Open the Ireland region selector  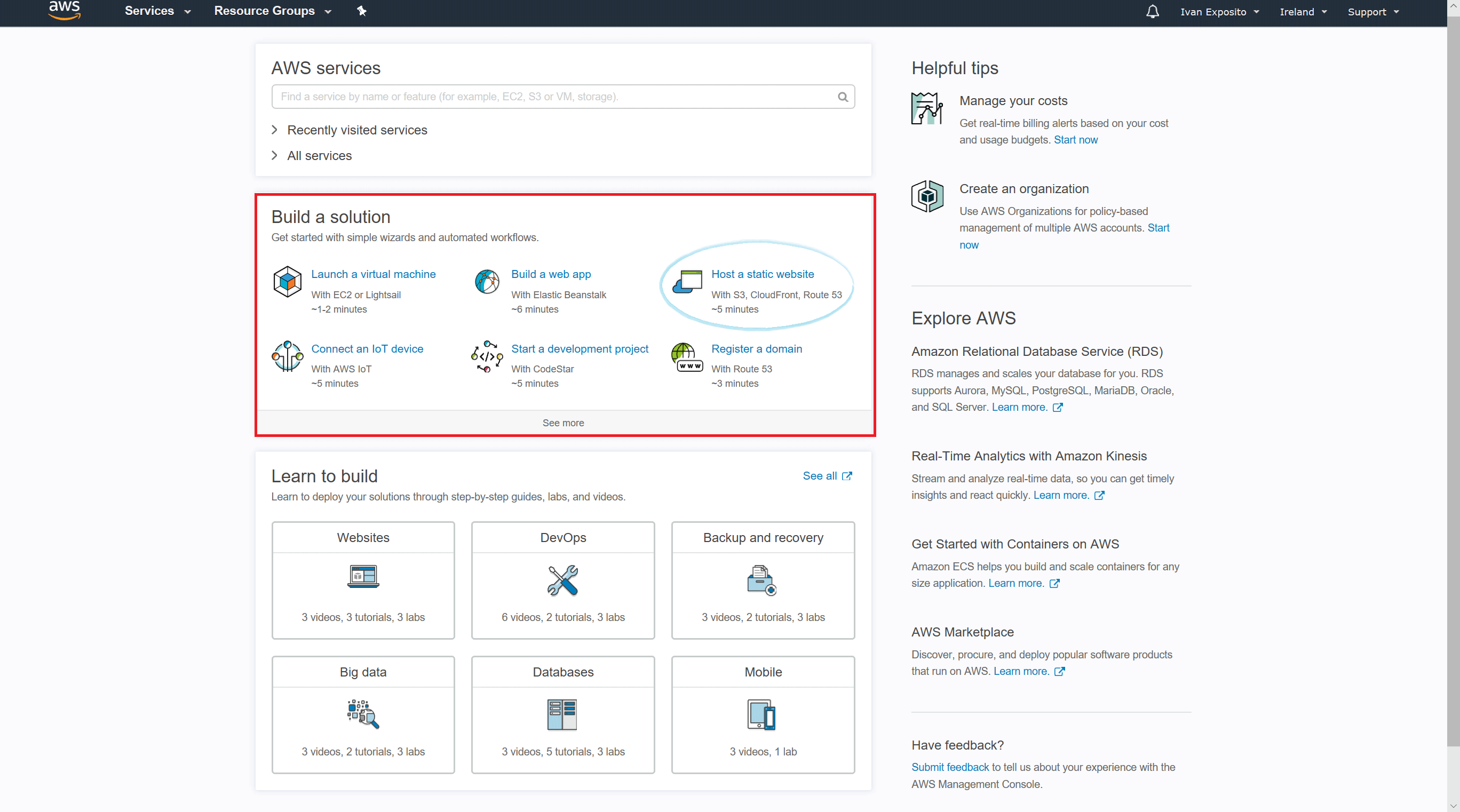point(1303,11)
